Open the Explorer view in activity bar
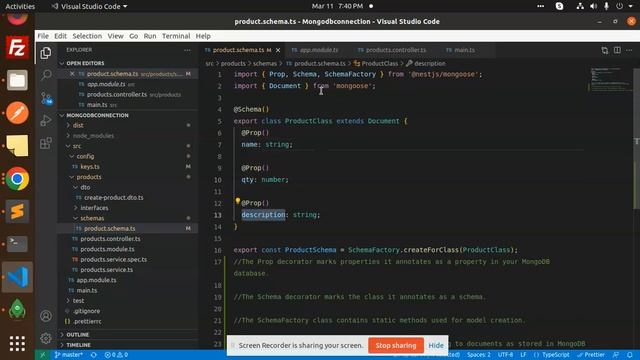 (46, 53)
